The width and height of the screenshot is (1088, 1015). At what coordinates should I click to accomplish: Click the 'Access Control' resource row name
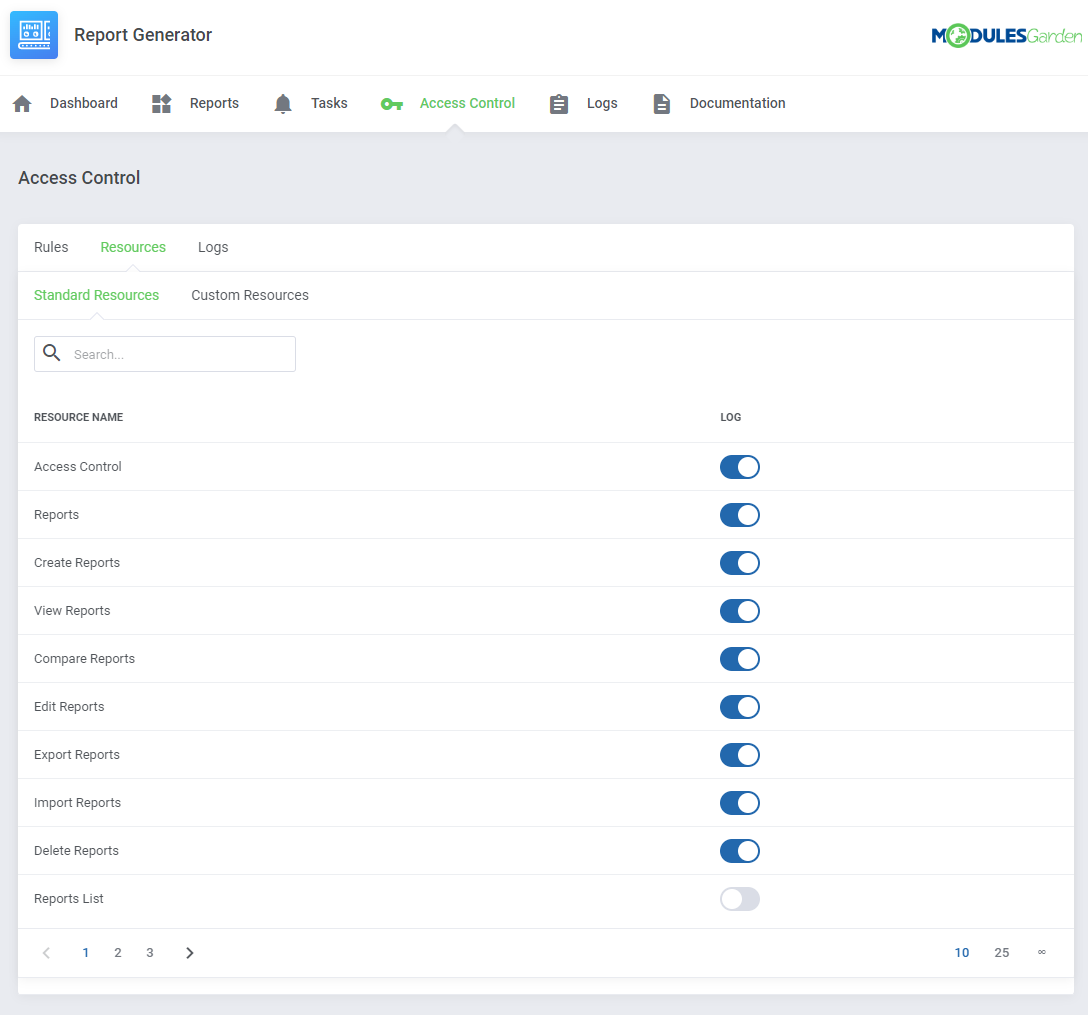pyautogui.click(x=78, y=467)
